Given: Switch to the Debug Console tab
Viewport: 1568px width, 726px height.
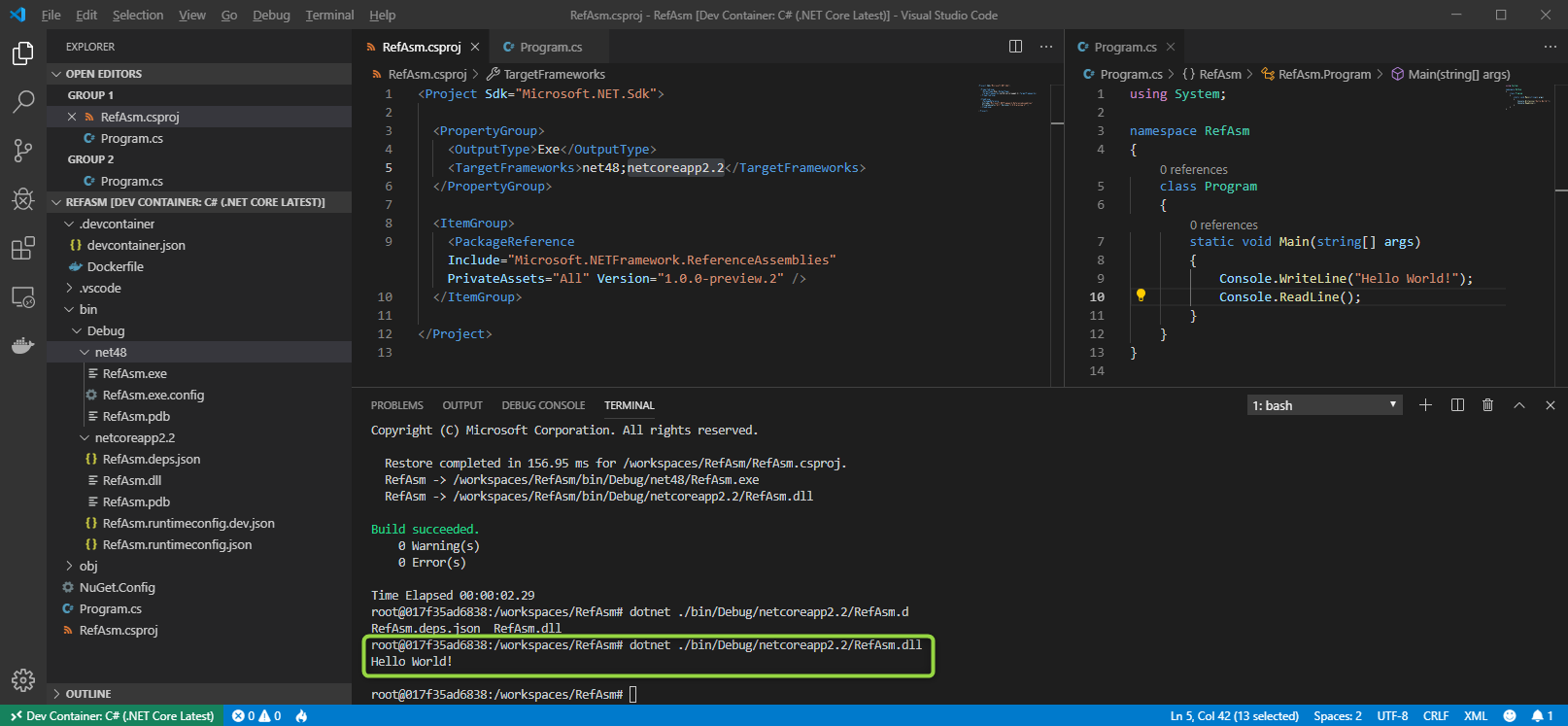Looking at the screenshot, I should 543,405.
